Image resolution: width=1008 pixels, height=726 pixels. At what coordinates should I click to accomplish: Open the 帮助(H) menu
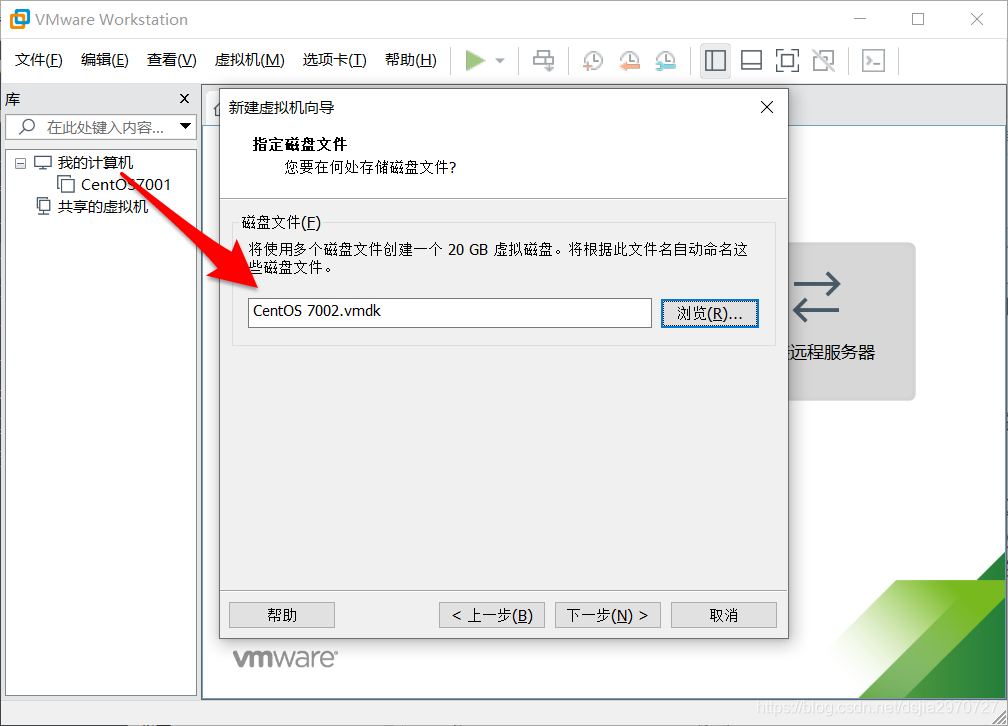point(411,60)
